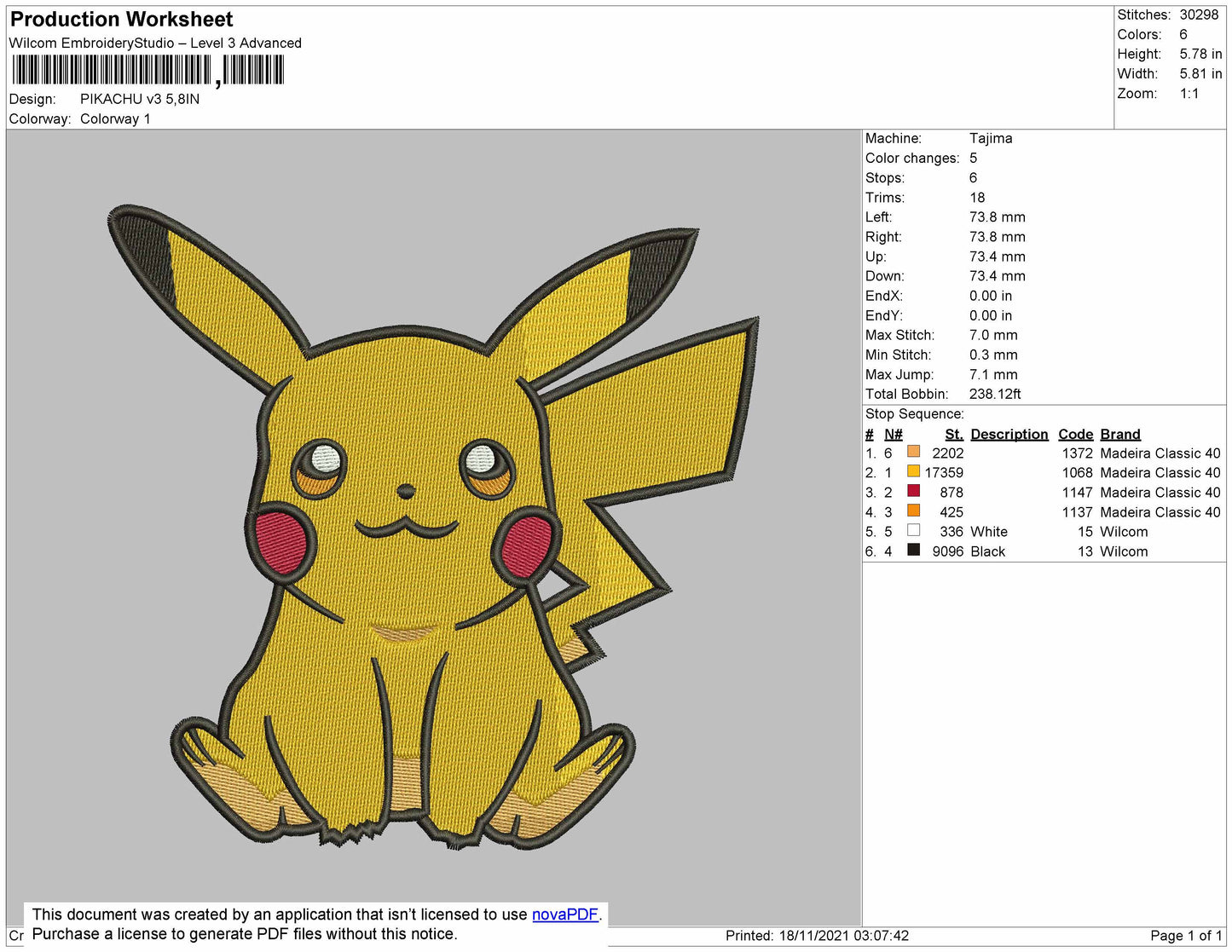This screenshot has width=1232, height=952.
Task: Click stitch count 878 in row 3
Action: pos(951,493)
